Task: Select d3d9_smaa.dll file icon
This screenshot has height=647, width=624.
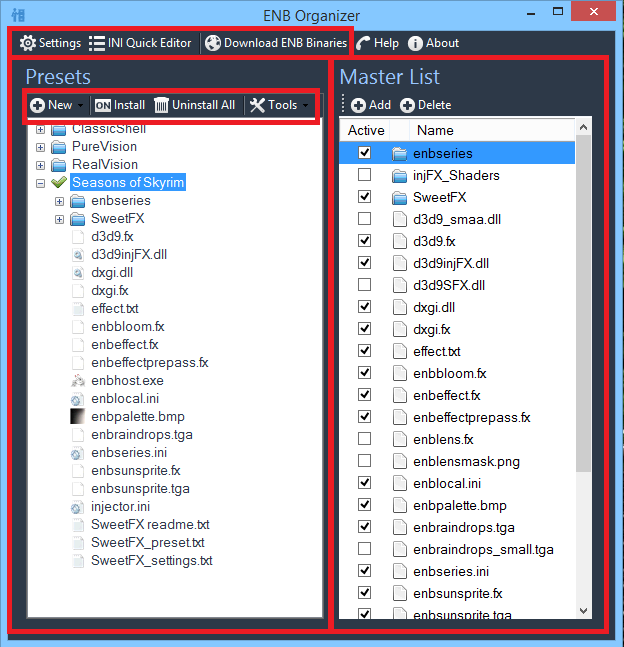Action: click(x=399, y=220)
